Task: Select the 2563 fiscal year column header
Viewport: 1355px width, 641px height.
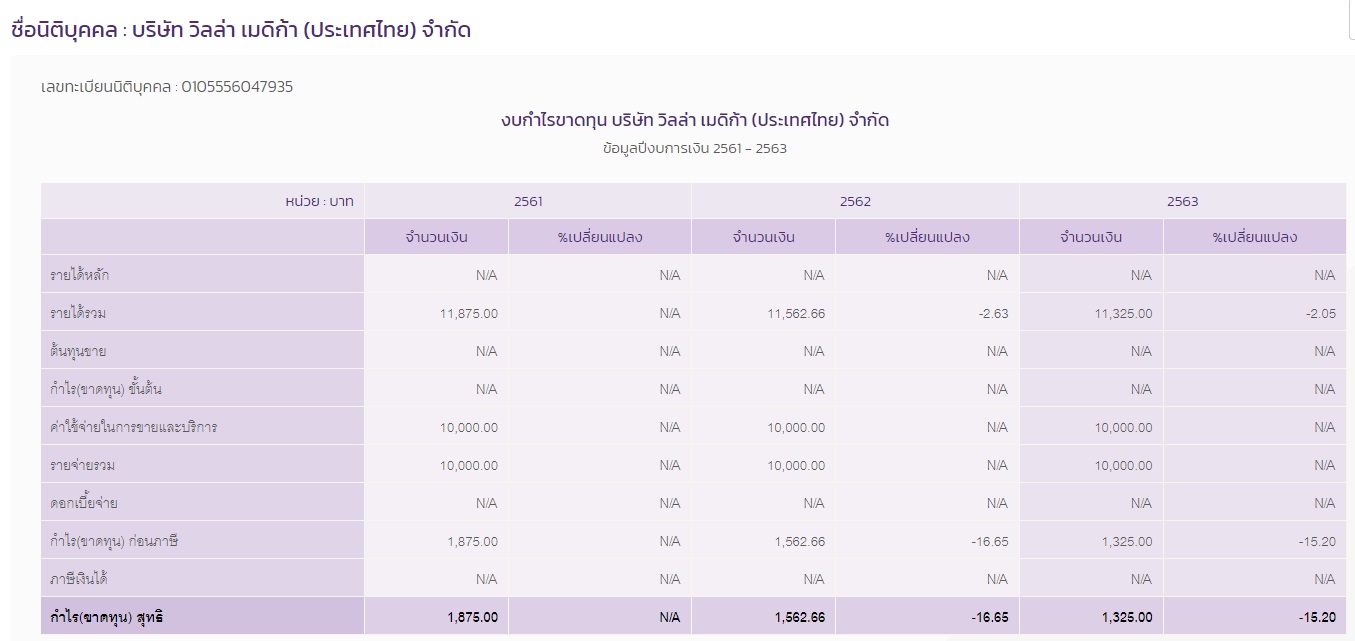Action: (x=1183, y=200)
